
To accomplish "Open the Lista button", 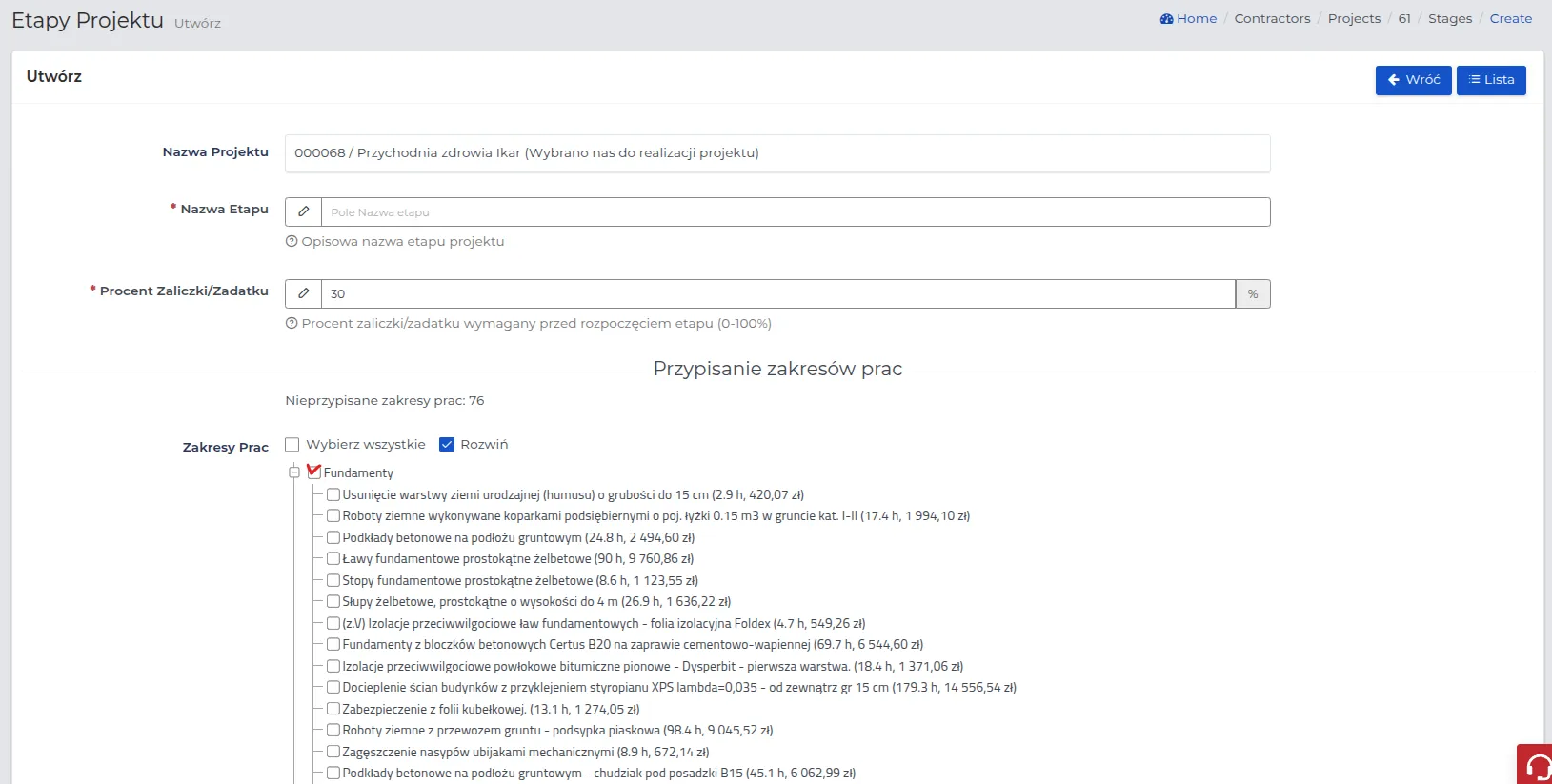I will click(1490, 80).
